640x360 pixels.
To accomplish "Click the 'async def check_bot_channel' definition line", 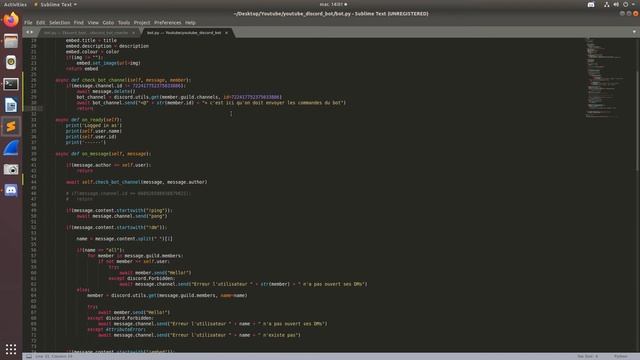I will [123, 80].
